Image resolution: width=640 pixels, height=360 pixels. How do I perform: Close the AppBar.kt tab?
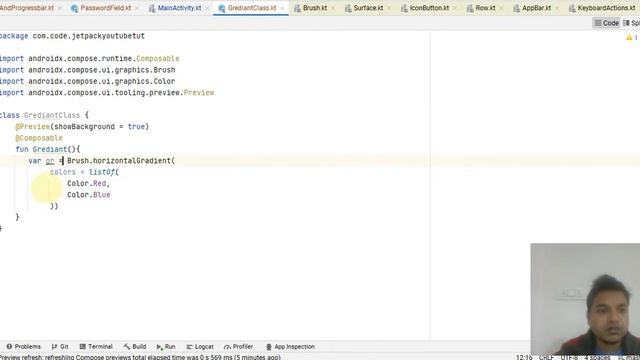(x=557, y=8)
